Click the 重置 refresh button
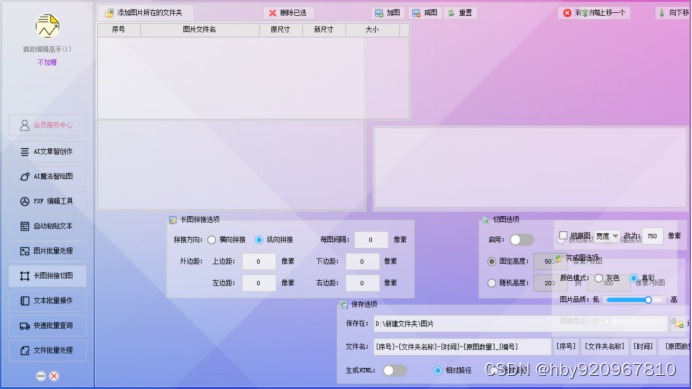This screenshot has width=692, height=389. 460,13
